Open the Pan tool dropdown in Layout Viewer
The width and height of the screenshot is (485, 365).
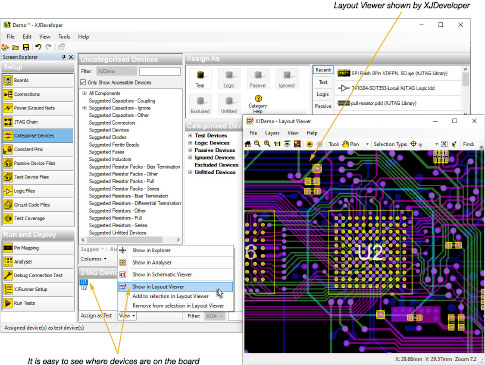point(367,144)
